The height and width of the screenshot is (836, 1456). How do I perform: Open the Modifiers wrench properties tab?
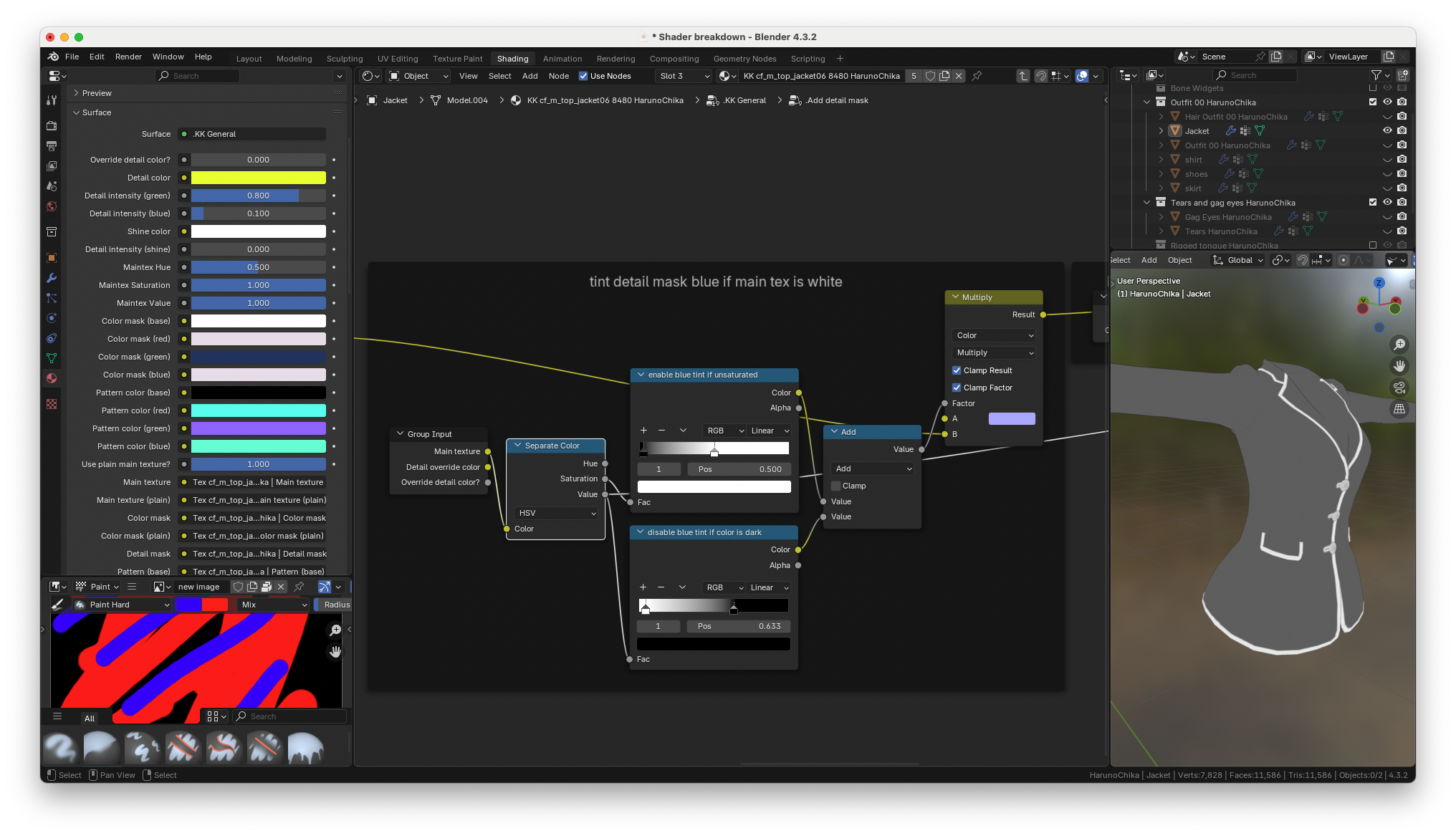coord(52,278)
